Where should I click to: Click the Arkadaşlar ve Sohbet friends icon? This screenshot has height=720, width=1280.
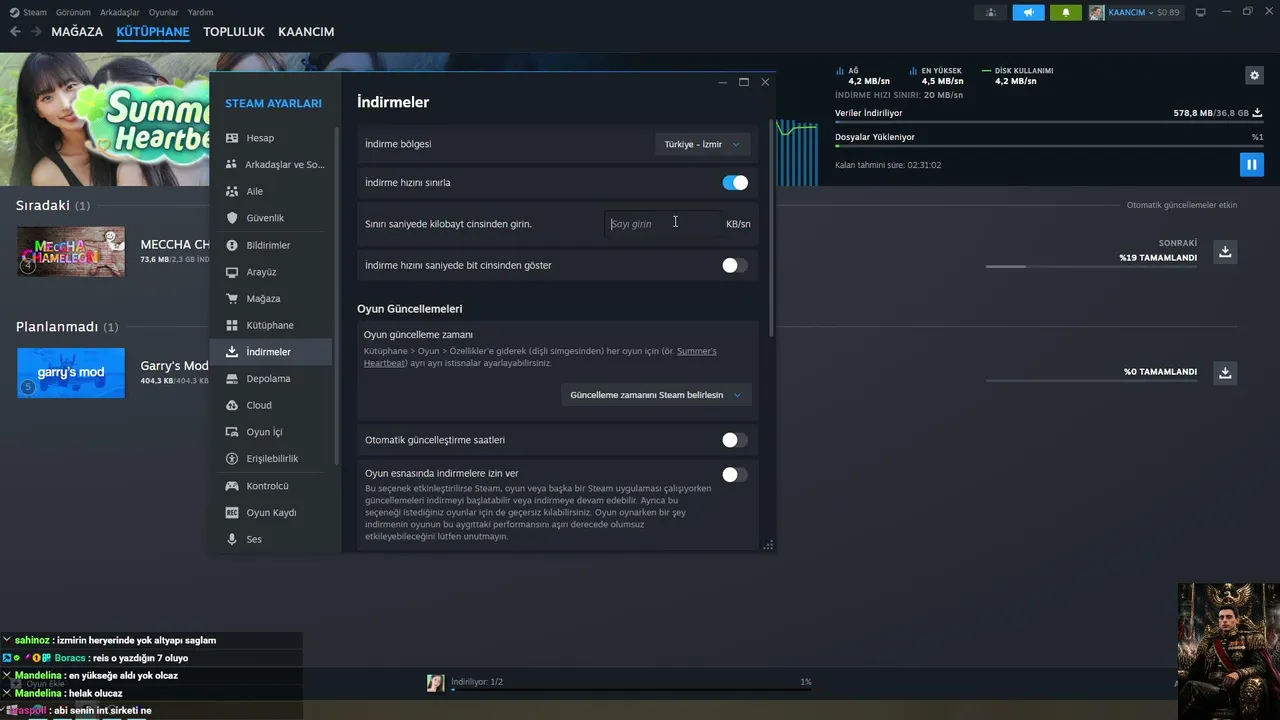(232, 164)
